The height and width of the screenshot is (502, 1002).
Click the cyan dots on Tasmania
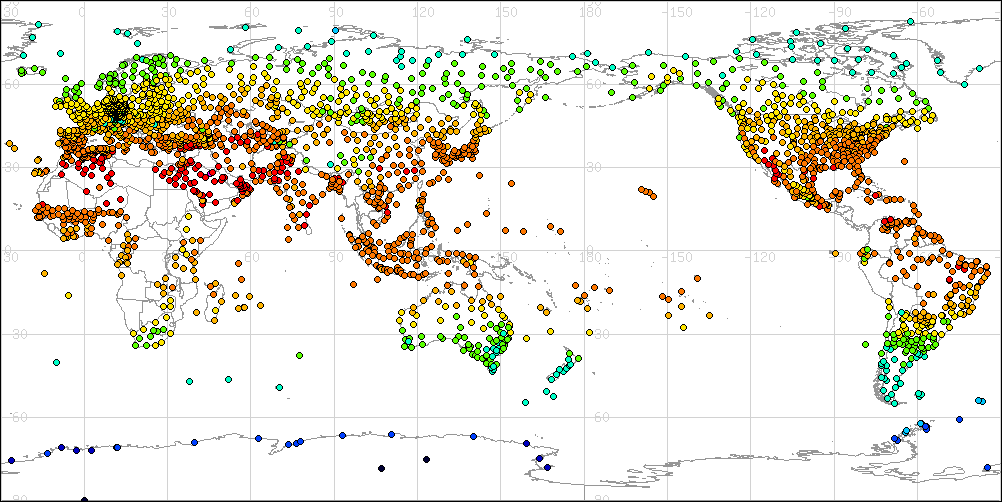coord(492,367)
